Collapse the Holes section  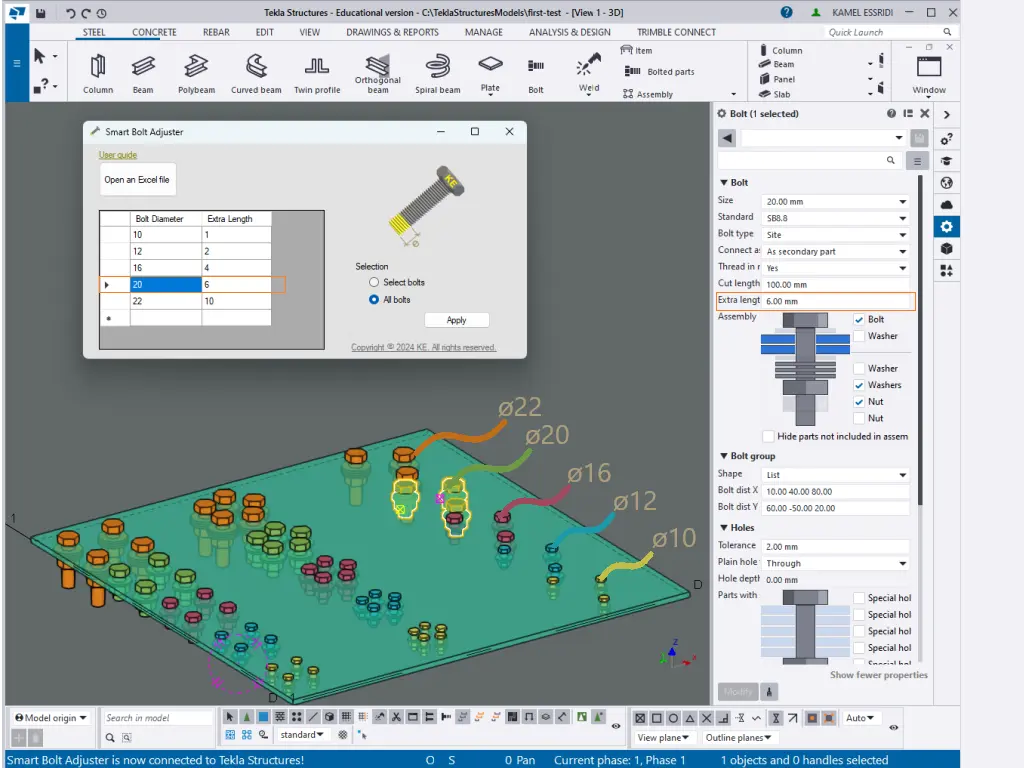click(724, 528)
